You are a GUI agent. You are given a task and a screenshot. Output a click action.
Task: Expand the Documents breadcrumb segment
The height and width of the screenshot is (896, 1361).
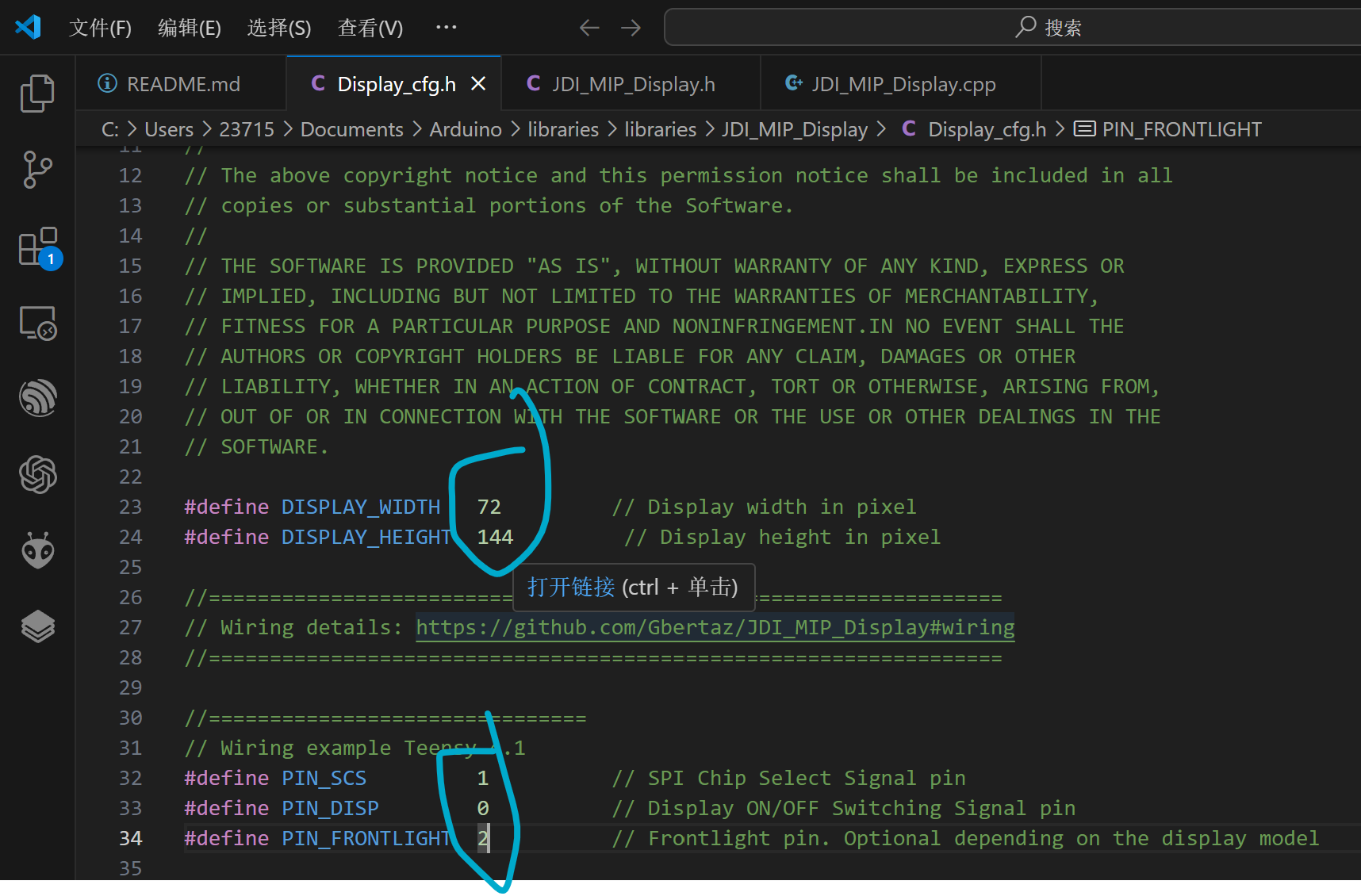(x=351, y=129)
